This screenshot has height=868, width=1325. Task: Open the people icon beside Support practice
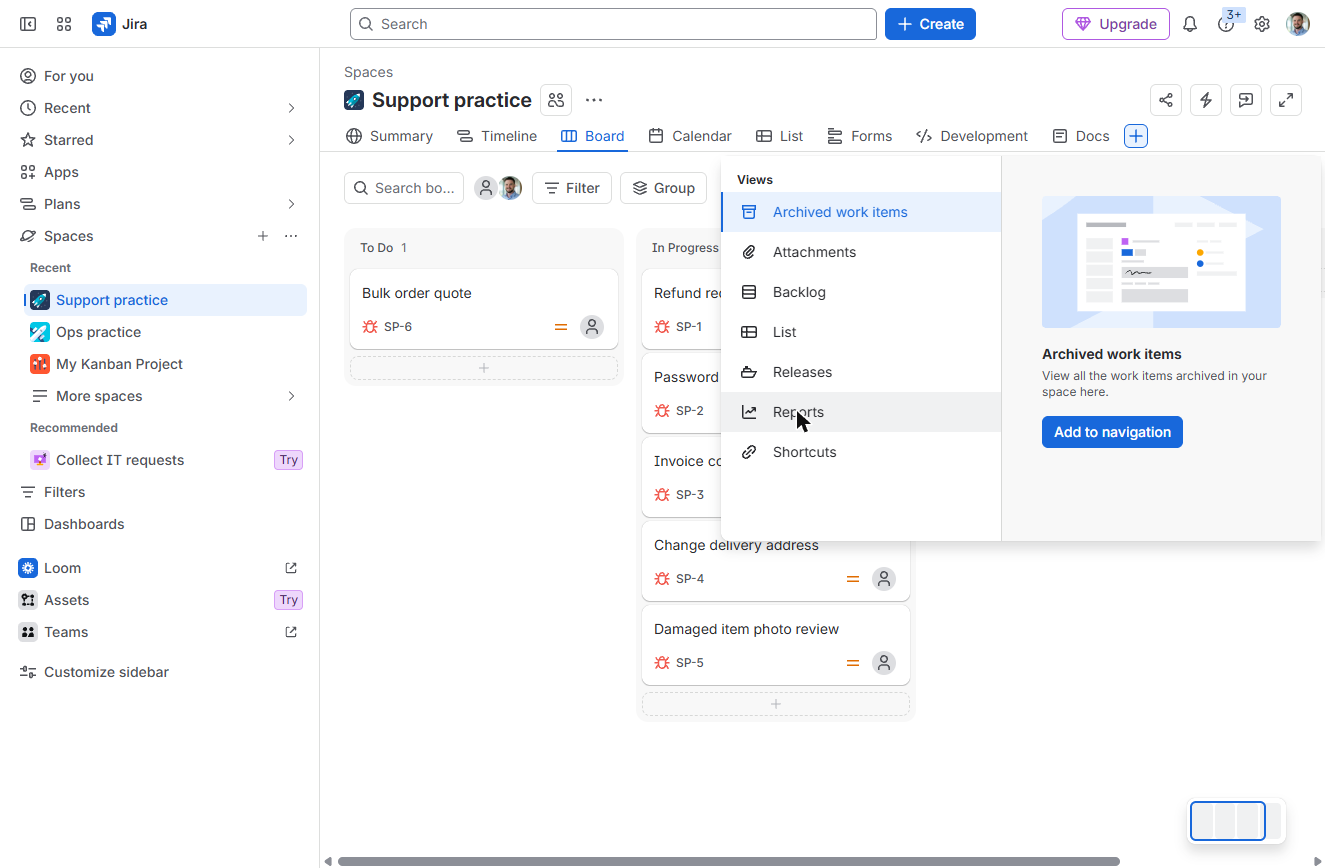point(556,100)
